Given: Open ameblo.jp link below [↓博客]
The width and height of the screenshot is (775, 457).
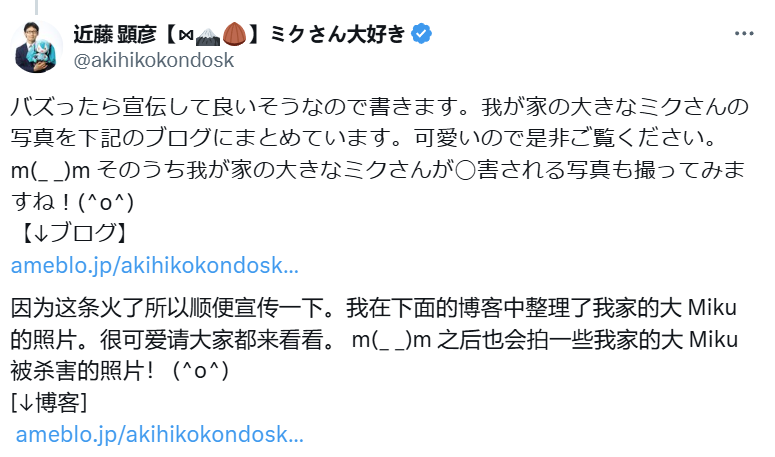Looking at the screenshot, I should [x=160, y=434].
